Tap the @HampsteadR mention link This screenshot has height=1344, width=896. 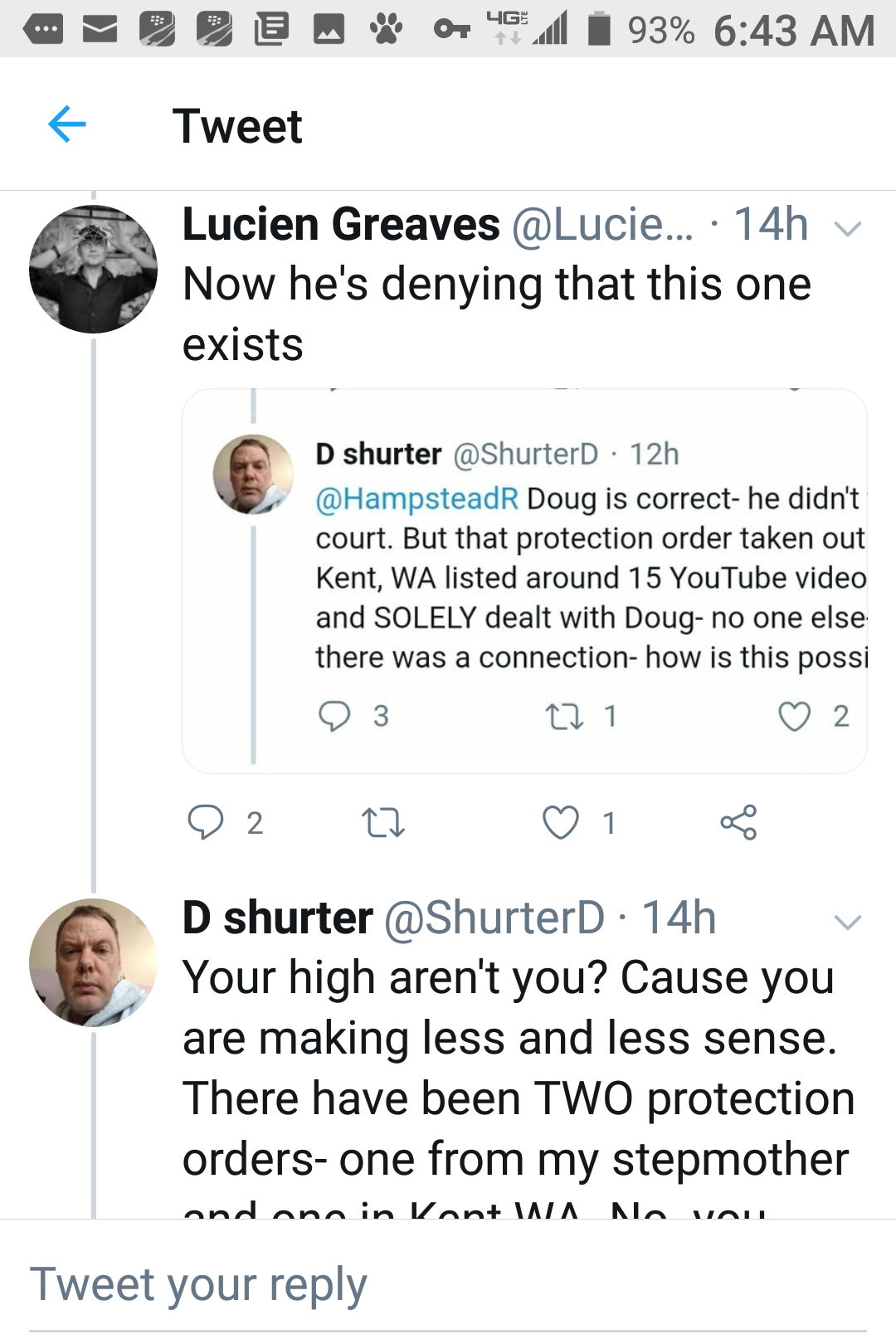(x=416, y=499)
